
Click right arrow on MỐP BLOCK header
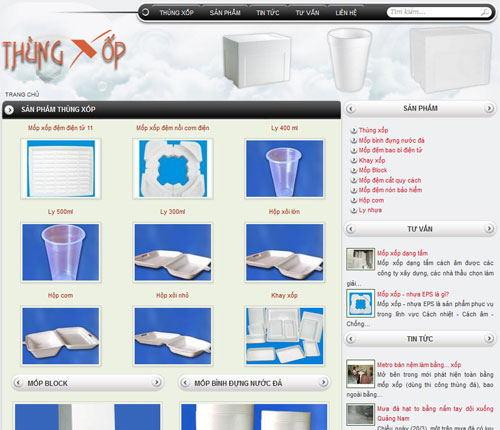pyautogui.click(x=156, y=382)
